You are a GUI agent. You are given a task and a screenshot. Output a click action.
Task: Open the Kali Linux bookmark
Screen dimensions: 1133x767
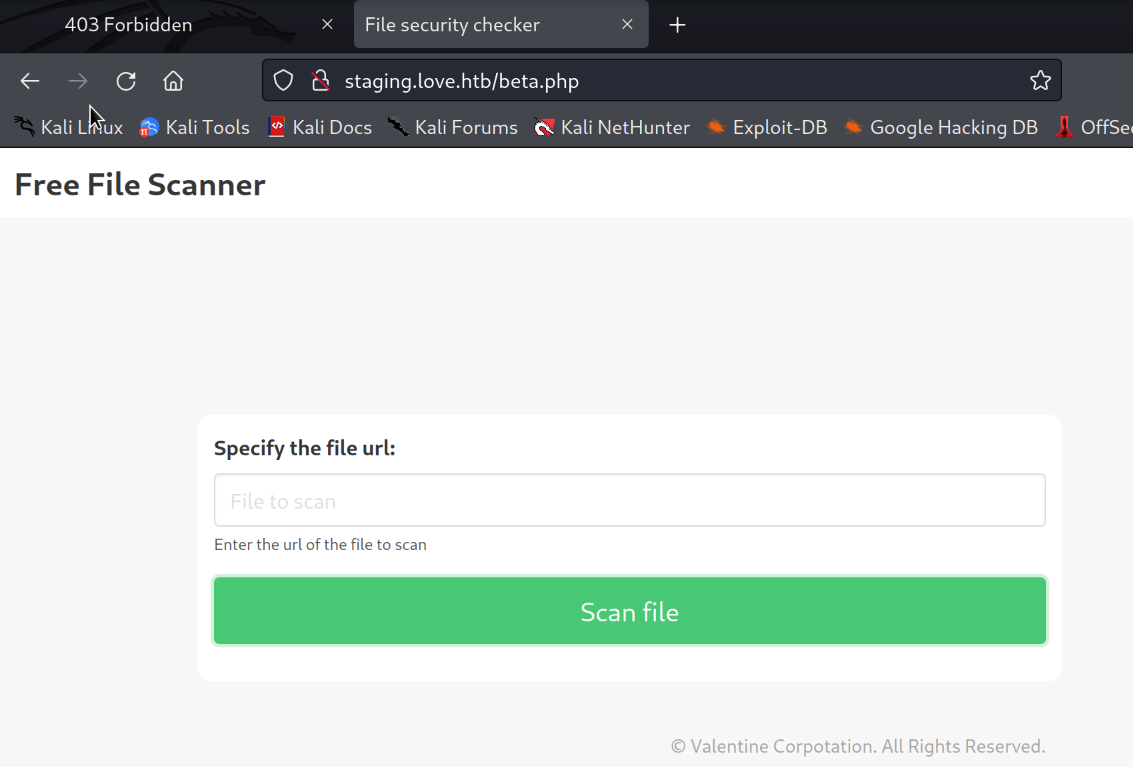[x=69, y=128]
